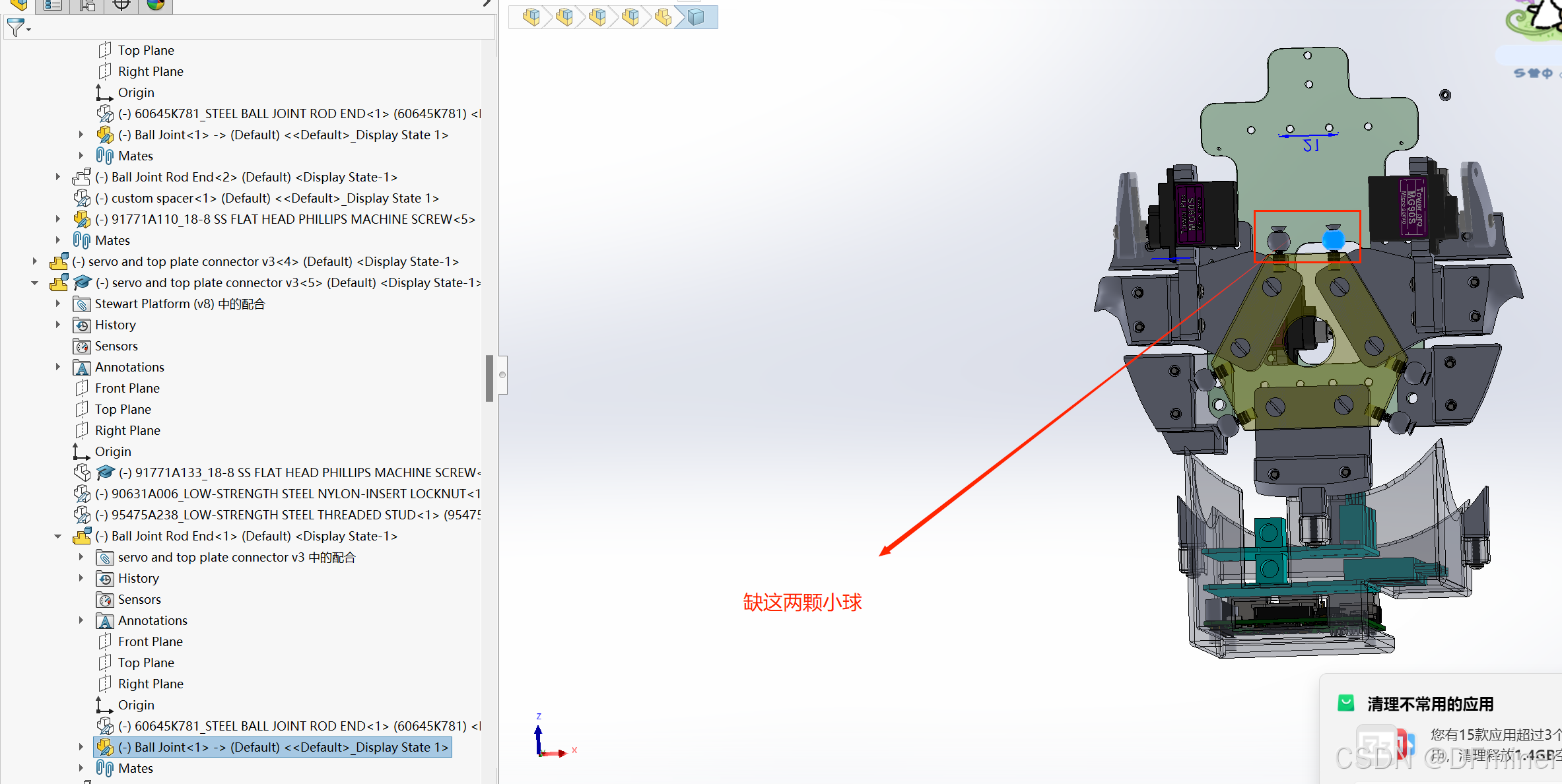Click the Sensors icon under Stewart Platform mates

[x=82, y=346]
